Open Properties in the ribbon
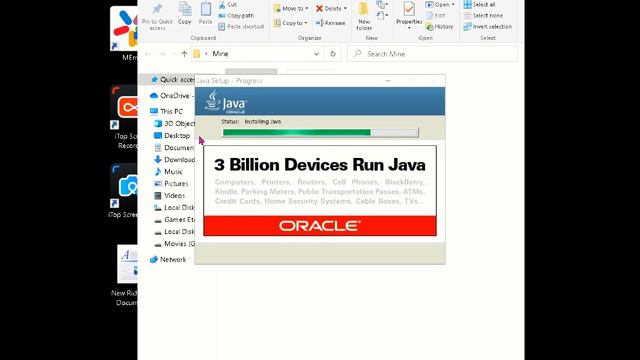The width and height of the screenshot is (640, 360). 409,16
